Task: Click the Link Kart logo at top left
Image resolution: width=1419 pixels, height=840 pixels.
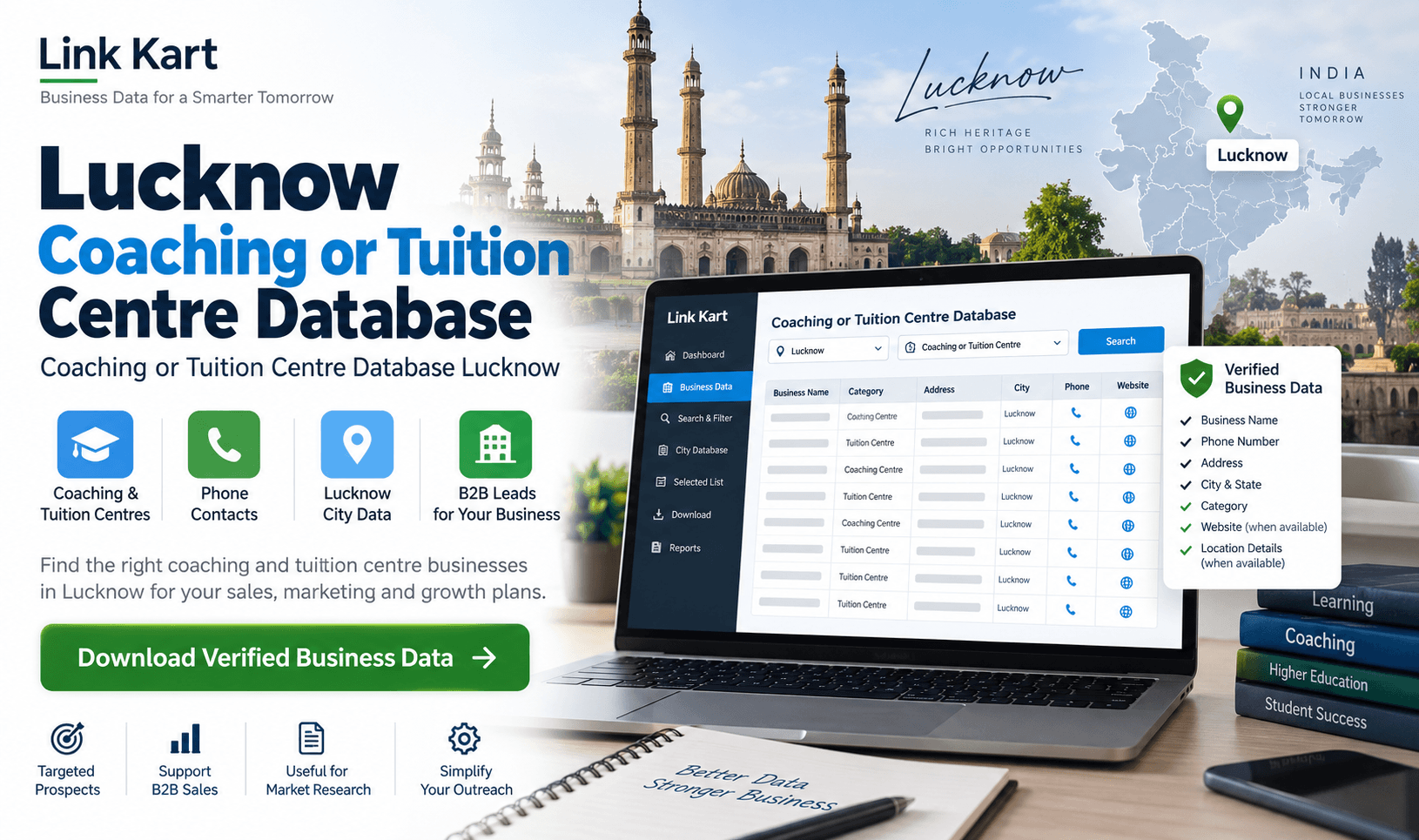Action: (128, 54)
